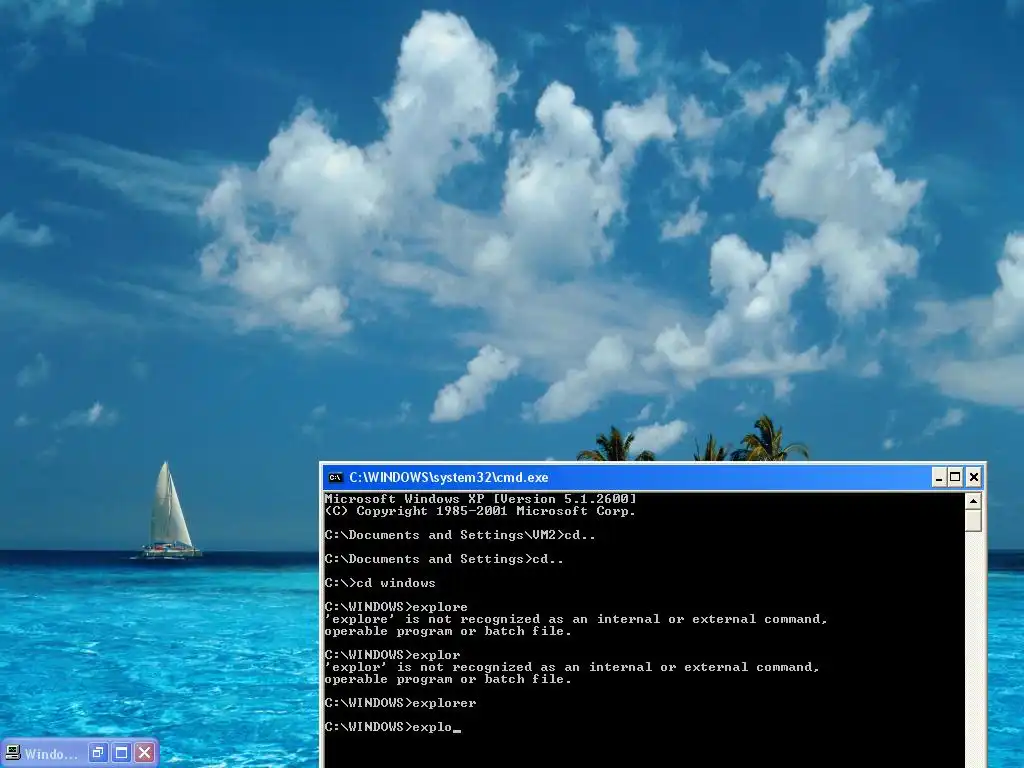Click the line C:\Documents and Settings\VM2>cd..
Screen dimensions: 1024x768
(x=460, y=535)
